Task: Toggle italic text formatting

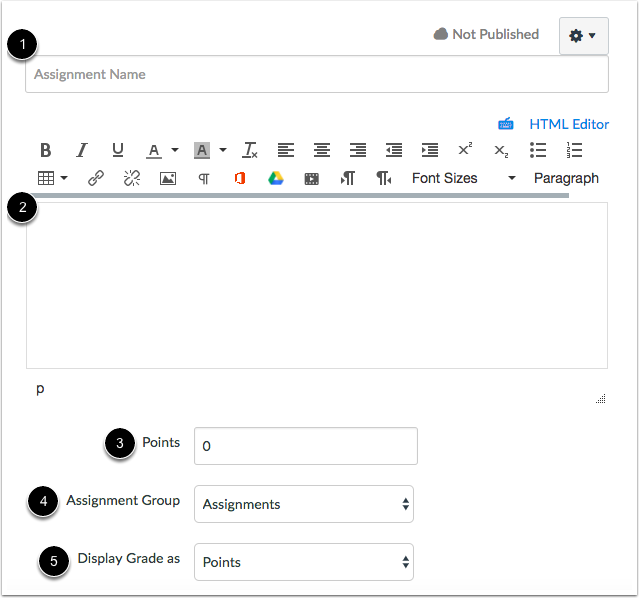Action: pyautogui.click(x=82, y=150)
